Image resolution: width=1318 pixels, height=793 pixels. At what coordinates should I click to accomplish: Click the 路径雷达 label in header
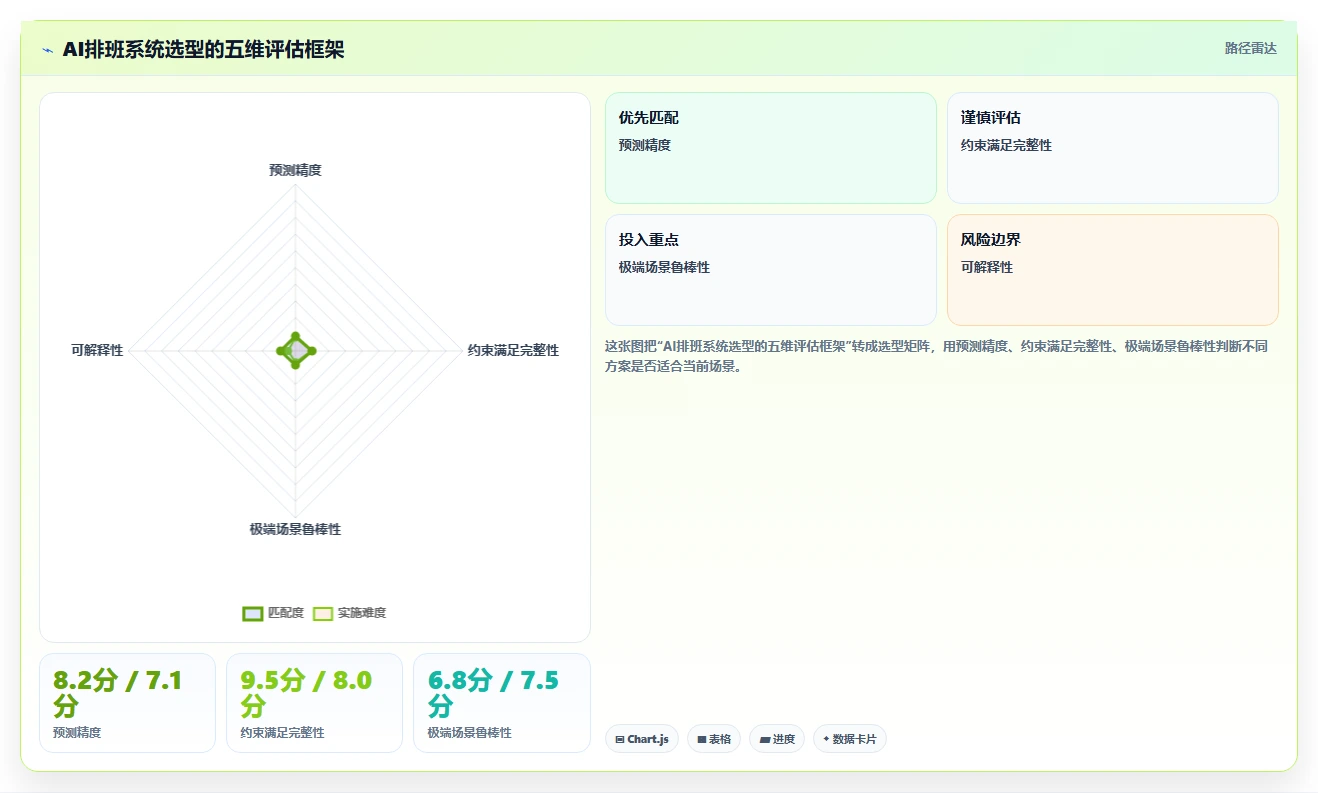(x=1251, y=48)
